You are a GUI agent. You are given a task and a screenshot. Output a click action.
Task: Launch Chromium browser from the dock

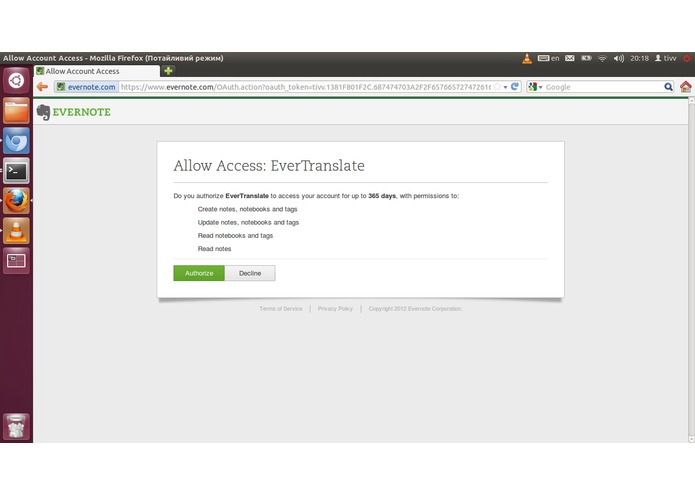(x=16, y=141)
